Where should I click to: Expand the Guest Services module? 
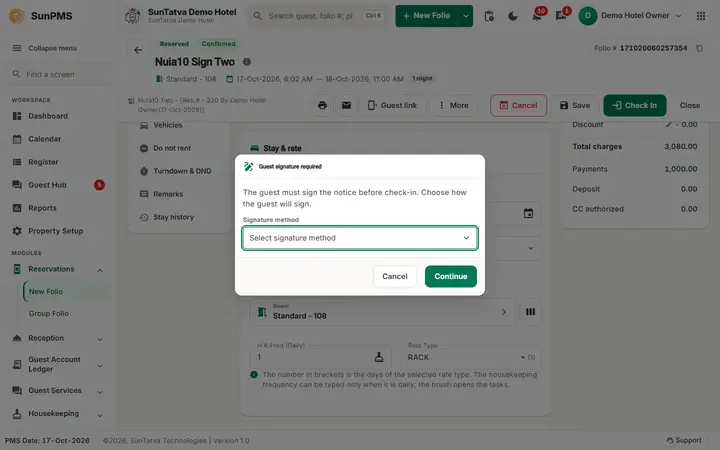tap(100, 392)
